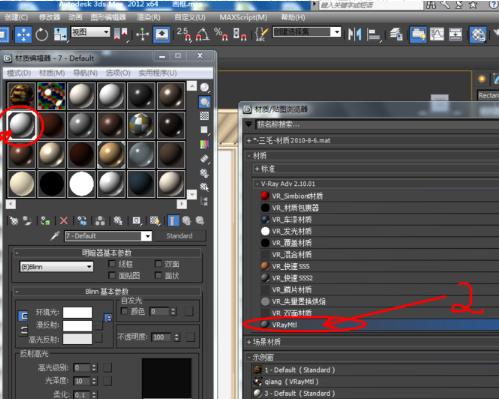Click the Go Forward to Sibling icon
Image resolution: width=499 pixels, height=399 pixels.
[200, 221]
